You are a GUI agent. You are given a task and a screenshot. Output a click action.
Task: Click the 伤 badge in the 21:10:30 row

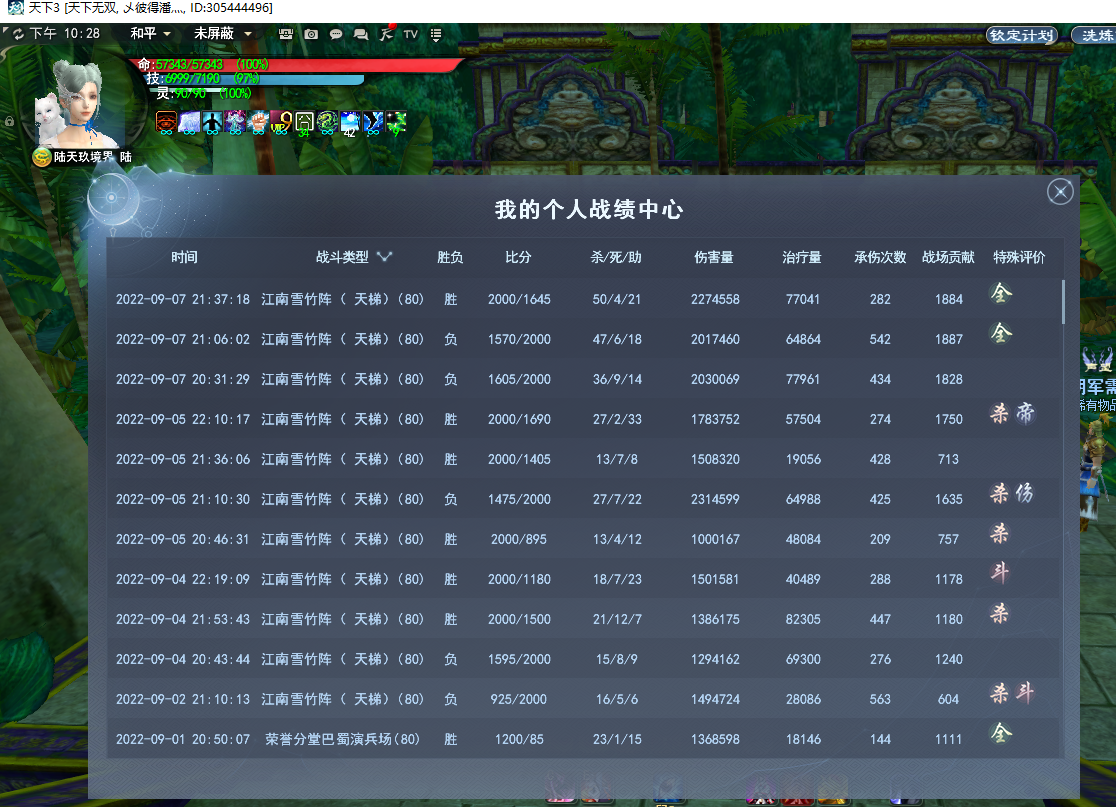(1024, 492)
